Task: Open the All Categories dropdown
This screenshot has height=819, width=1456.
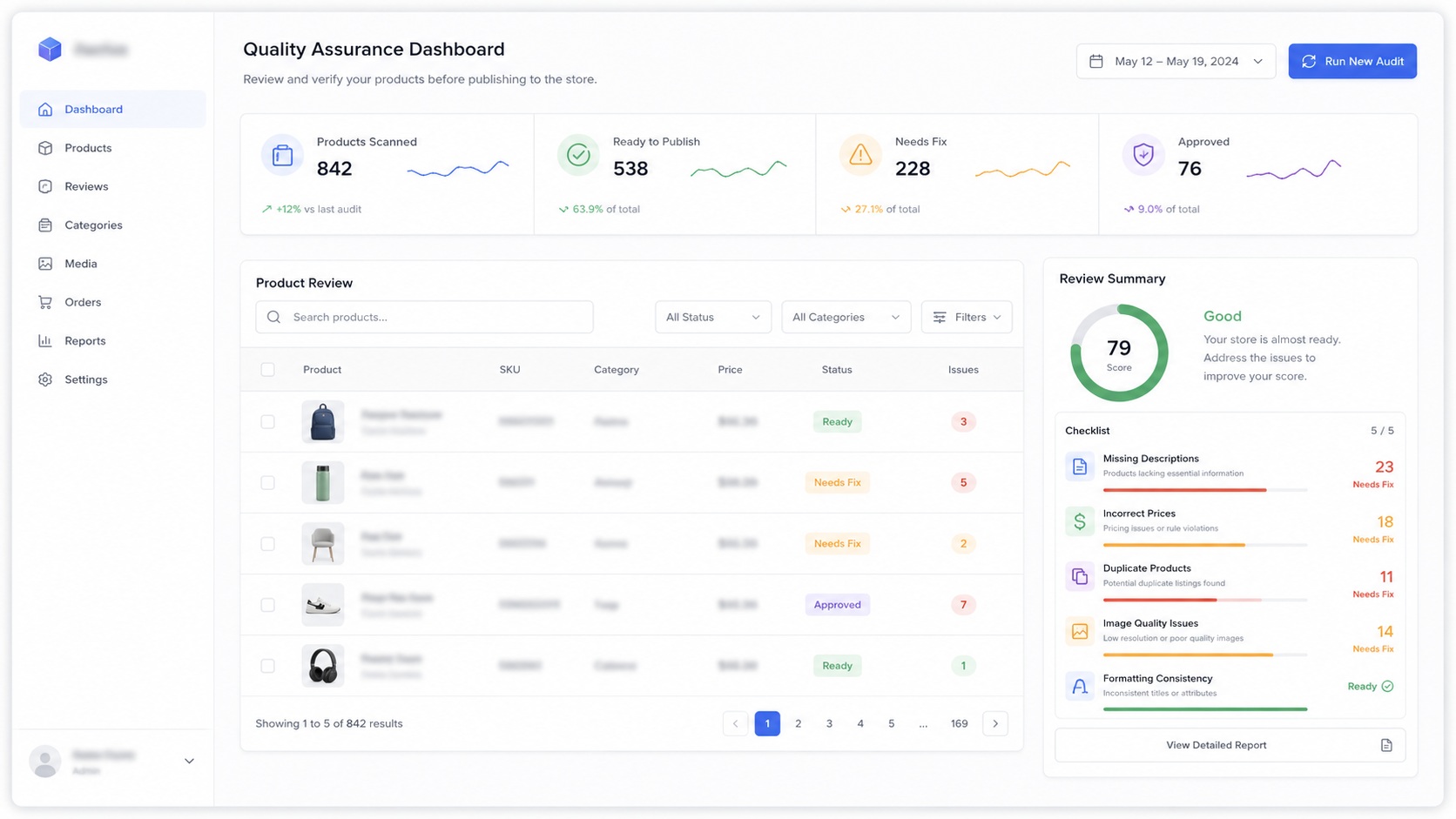Action: [846, 317]
